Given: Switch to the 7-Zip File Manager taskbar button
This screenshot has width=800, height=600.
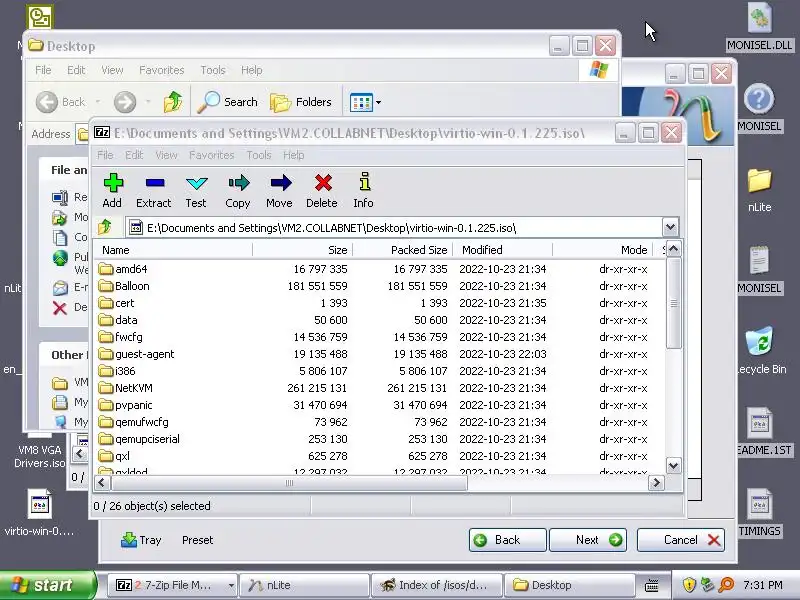Looking at the screenshot, I should 171,585.
